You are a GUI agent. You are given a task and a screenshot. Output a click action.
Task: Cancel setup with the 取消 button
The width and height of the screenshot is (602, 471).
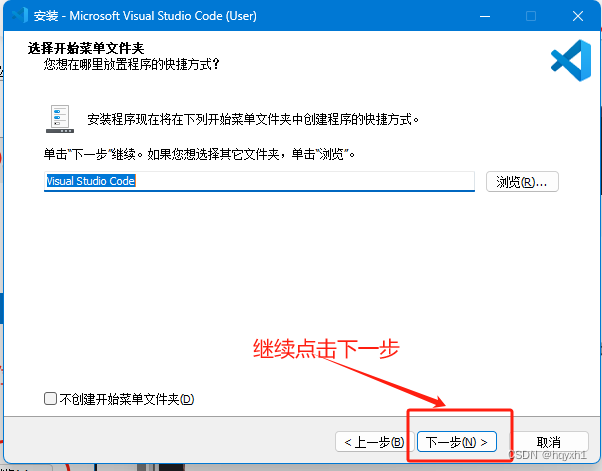click(x=549, y=442)
